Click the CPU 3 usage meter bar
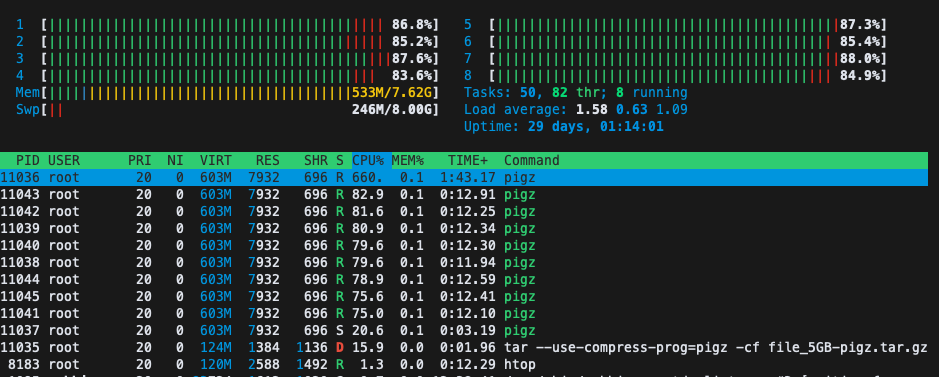The height and width of the screenshot is (377, 939). click(x=240, y=59)
